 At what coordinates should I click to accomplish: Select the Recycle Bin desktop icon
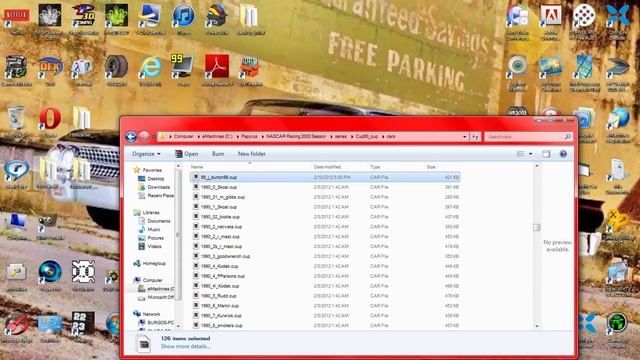[x=16, y=120]
